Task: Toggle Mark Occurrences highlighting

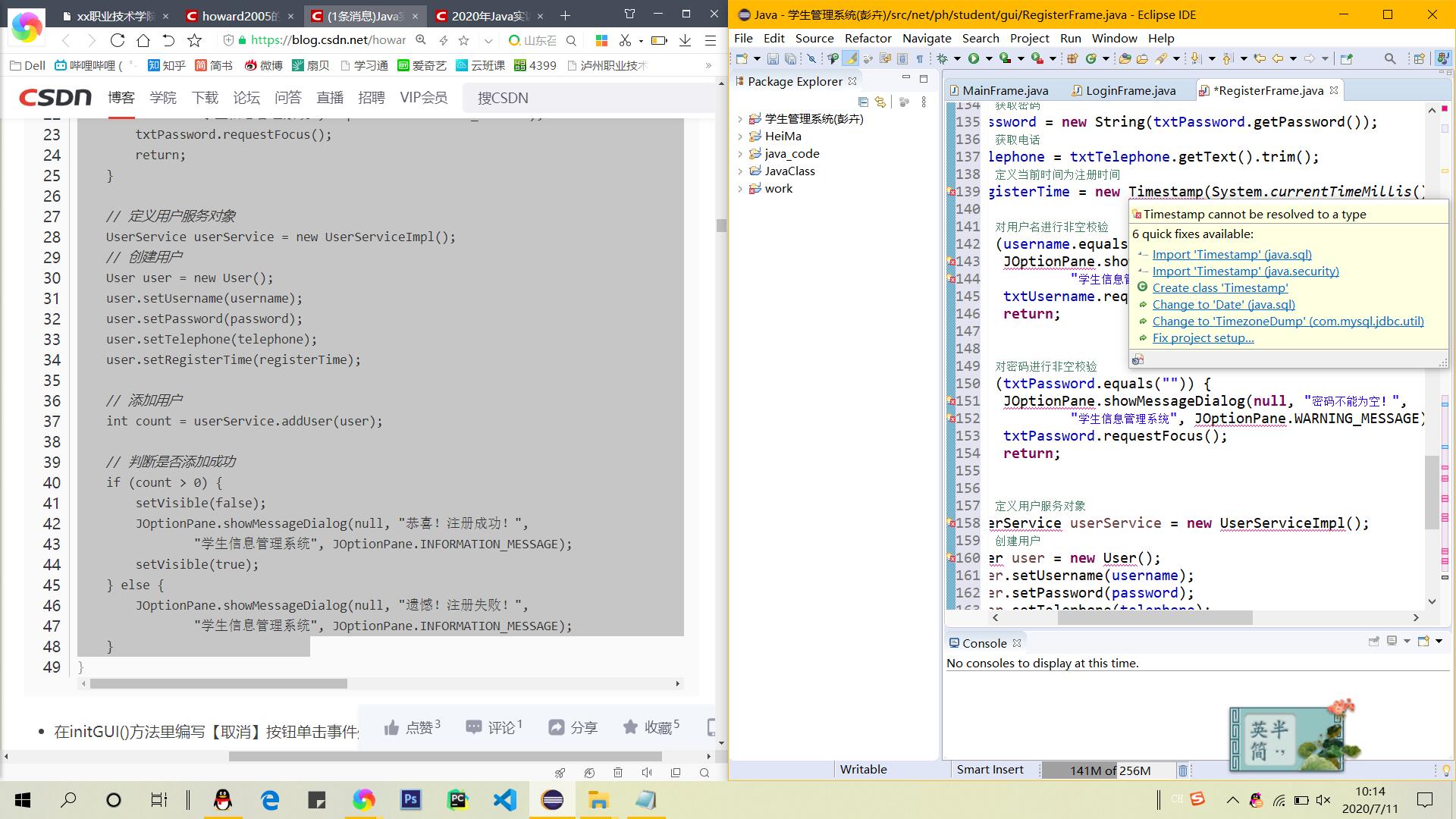Action: [851, 58]
